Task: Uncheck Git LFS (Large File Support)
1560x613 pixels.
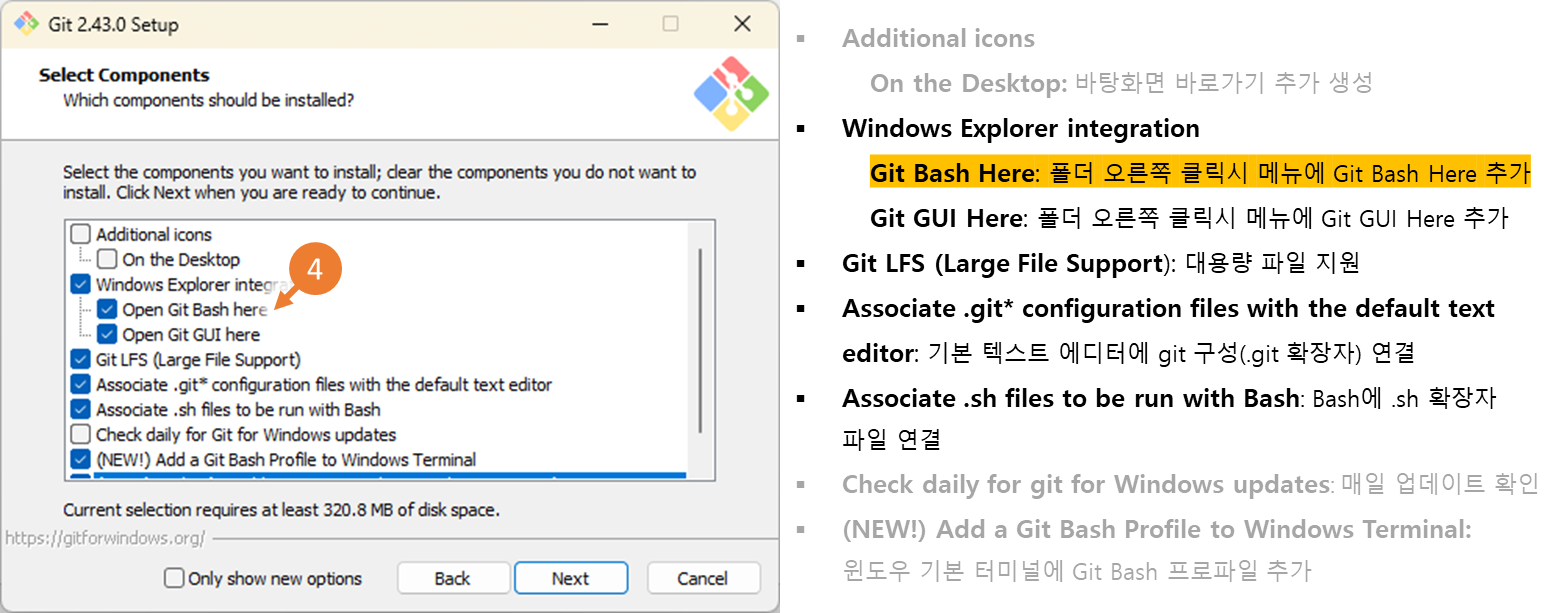Action: (81, 360)
